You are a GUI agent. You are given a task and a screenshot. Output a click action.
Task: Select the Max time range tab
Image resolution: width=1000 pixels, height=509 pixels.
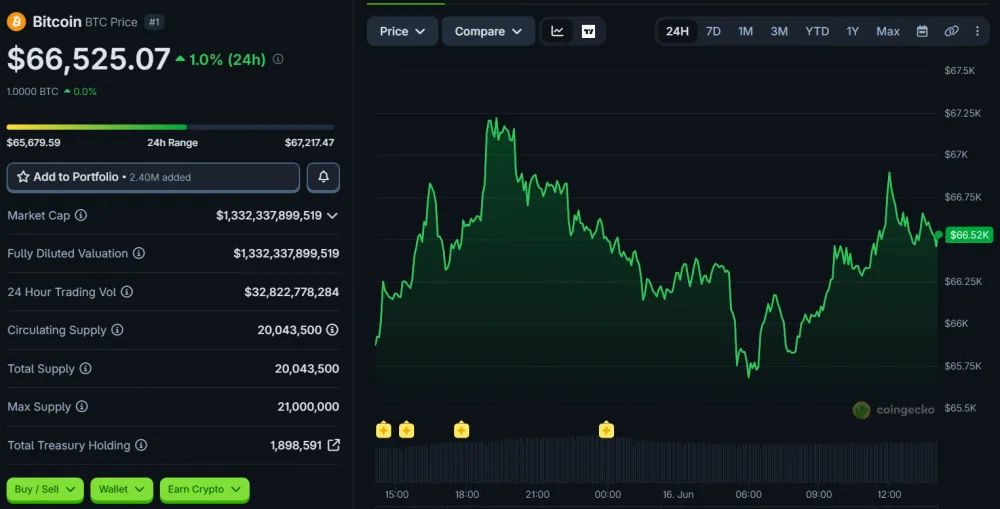(x=887, y=31)
